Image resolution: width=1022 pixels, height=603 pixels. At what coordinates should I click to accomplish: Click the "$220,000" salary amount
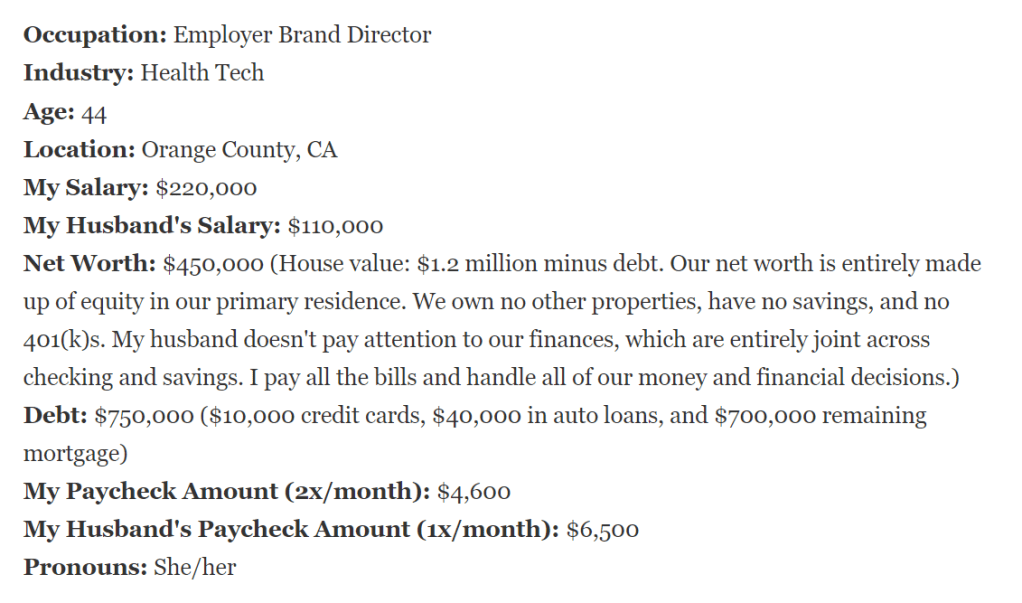pyautogui.click(x=206, y=188)
